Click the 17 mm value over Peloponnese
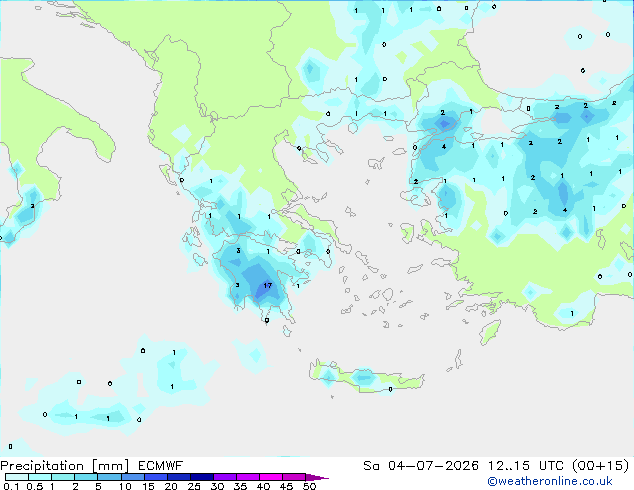This screenshot has width=634, height=490. pyautogui.click(x=268, y=285)
